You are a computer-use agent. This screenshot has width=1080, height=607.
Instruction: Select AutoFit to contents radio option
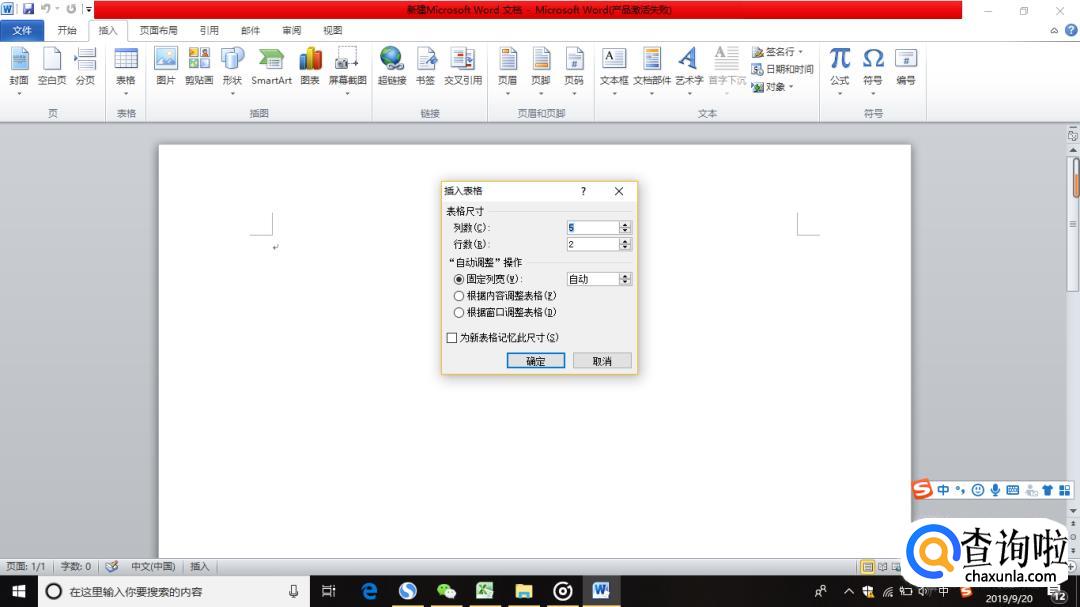459,296
